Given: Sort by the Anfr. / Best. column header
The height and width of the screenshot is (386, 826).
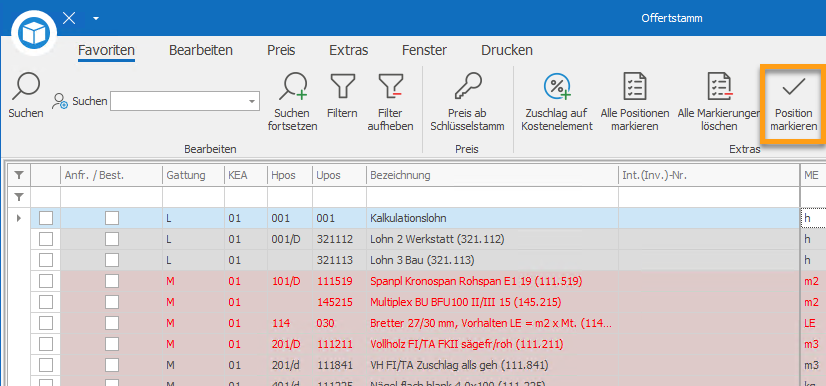Looking at the screenshot, I should click(111, 175).
